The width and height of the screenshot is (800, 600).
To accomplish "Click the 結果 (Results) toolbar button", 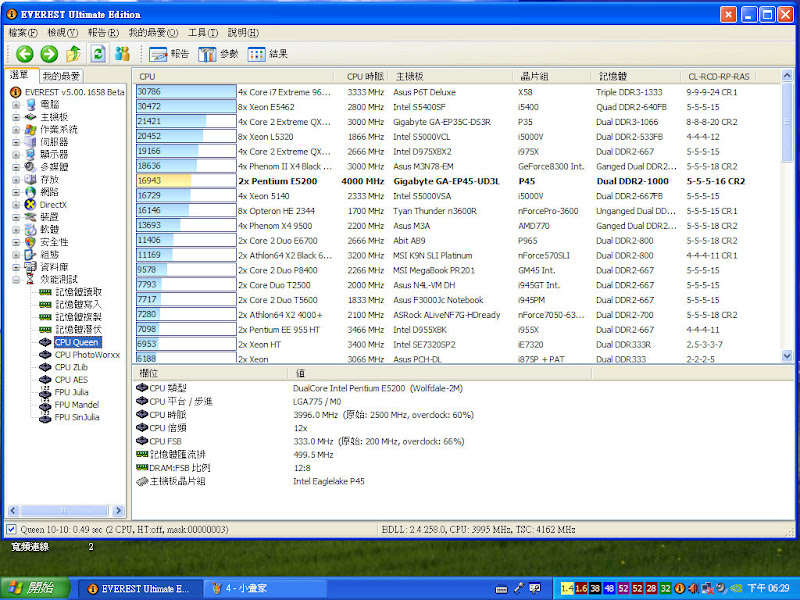I will pyautogui.click(x=268, y=54).
